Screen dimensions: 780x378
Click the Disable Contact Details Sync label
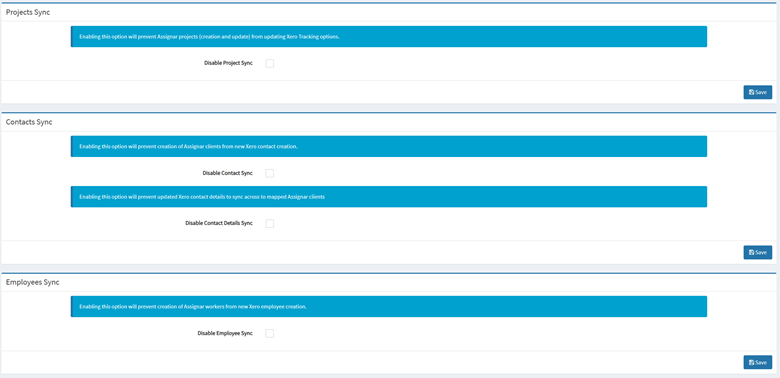pos(219,224)
